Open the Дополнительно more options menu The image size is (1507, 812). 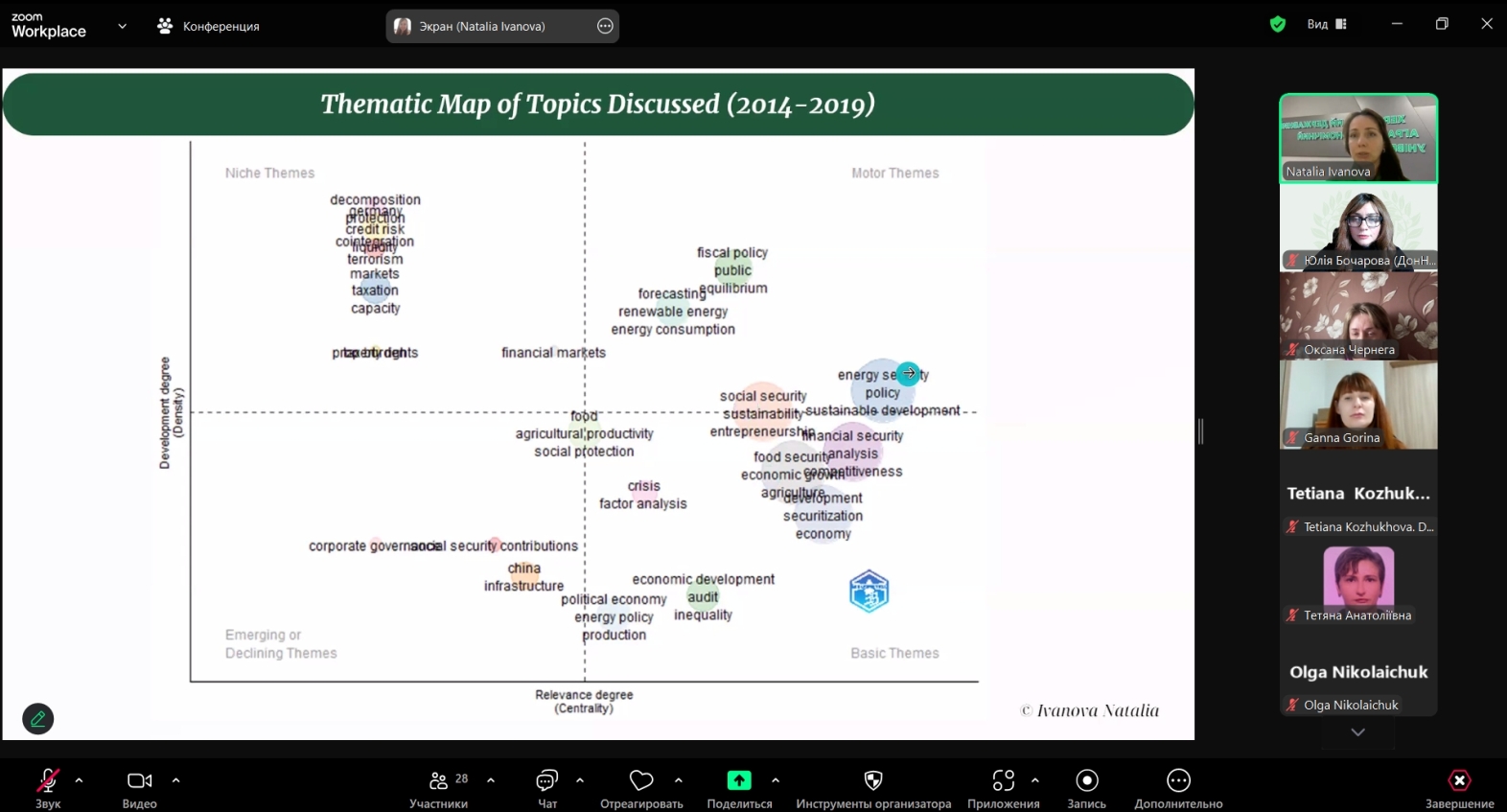pyautogui.click(x=1178, y=788)
